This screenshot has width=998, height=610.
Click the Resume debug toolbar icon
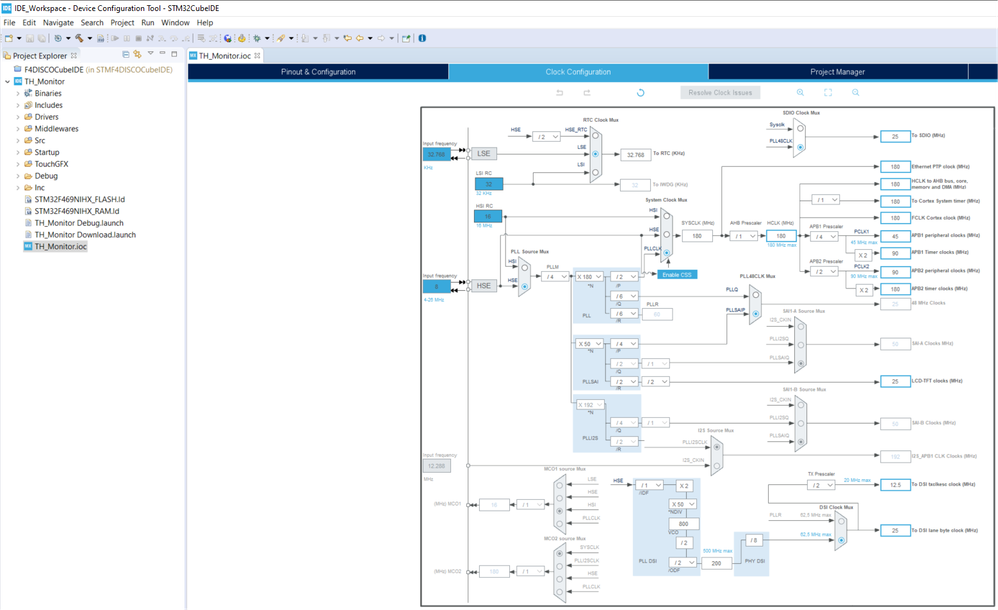(115, 38)
